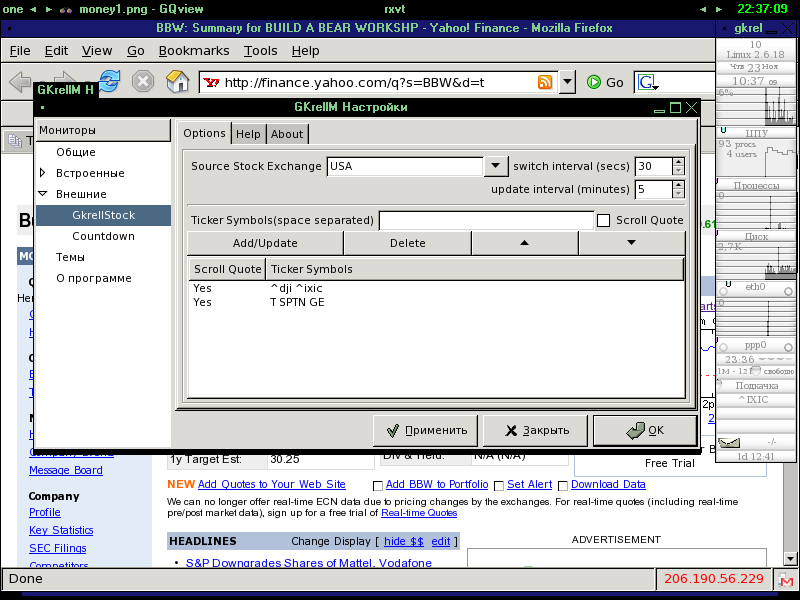The image size is (800, 600).
Task: Check the Set Alert checkbox
Action: coord(499,486)
